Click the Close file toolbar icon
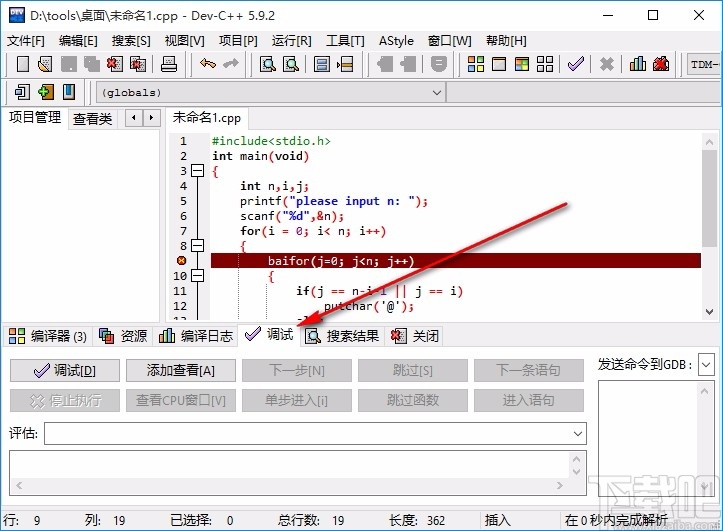This screenshot has width=723, height=531. pyautogui.click(x=115, y=64)
